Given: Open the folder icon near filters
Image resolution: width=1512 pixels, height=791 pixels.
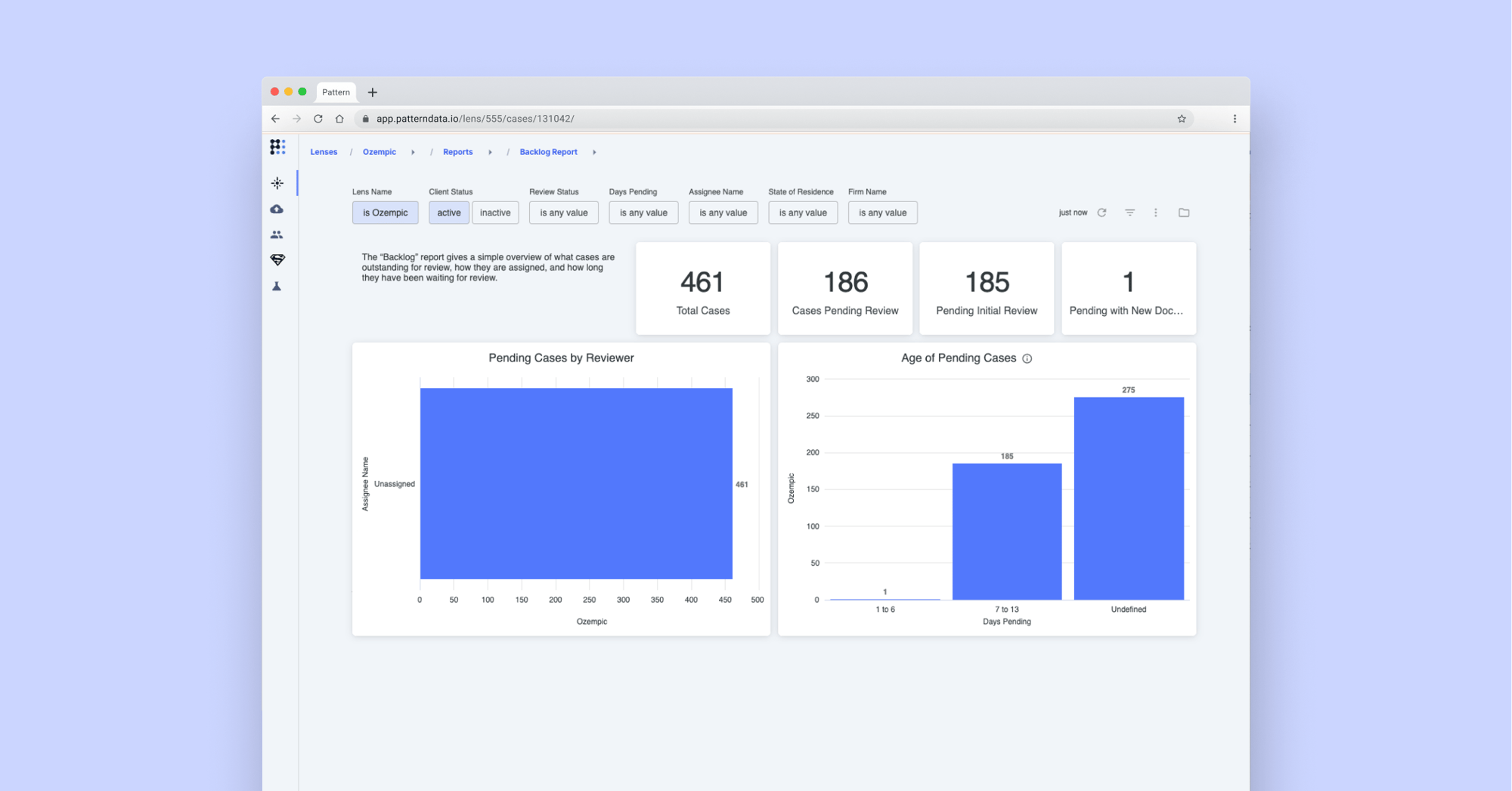Looking at the screenshot, I should 1184,212.
